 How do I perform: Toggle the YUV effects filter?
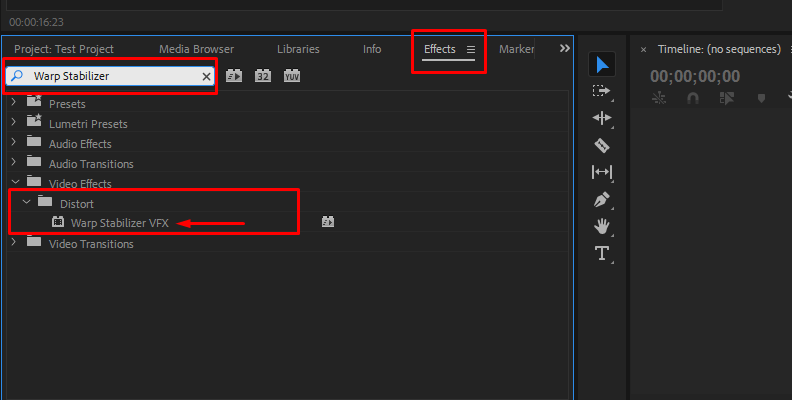click(x=291, y=76)
